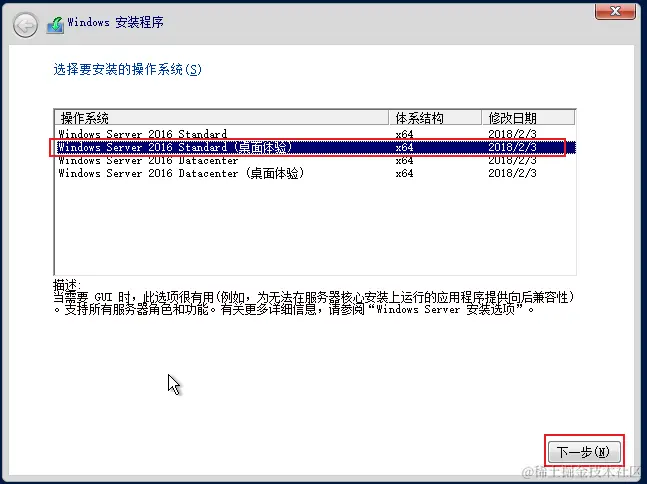This screenshot has width=647, height=484.
Task: Click x64 in the first Standard row
Action: click(404, 134)
